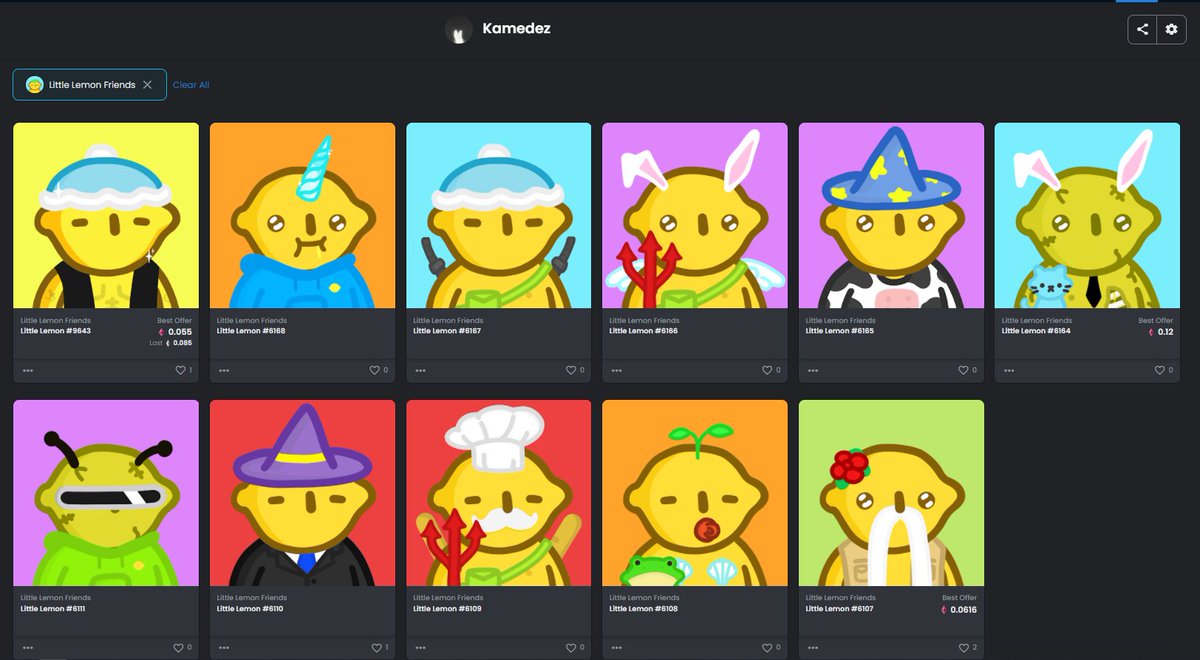1200x660 pixels.
Task: Open the three-dot menu on Little Lemon #6107
Action: pyautogui.click(x=812, y=647)
